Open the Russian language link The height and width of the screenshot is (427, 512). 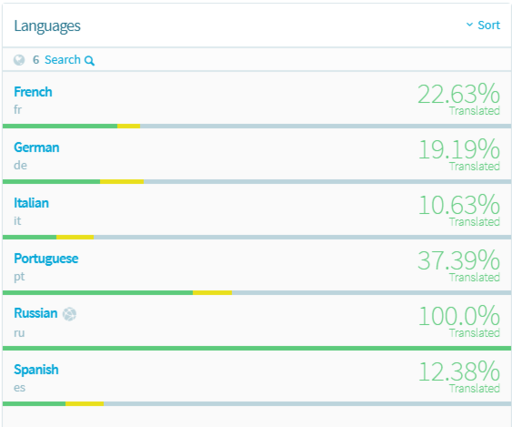(36, 314)
